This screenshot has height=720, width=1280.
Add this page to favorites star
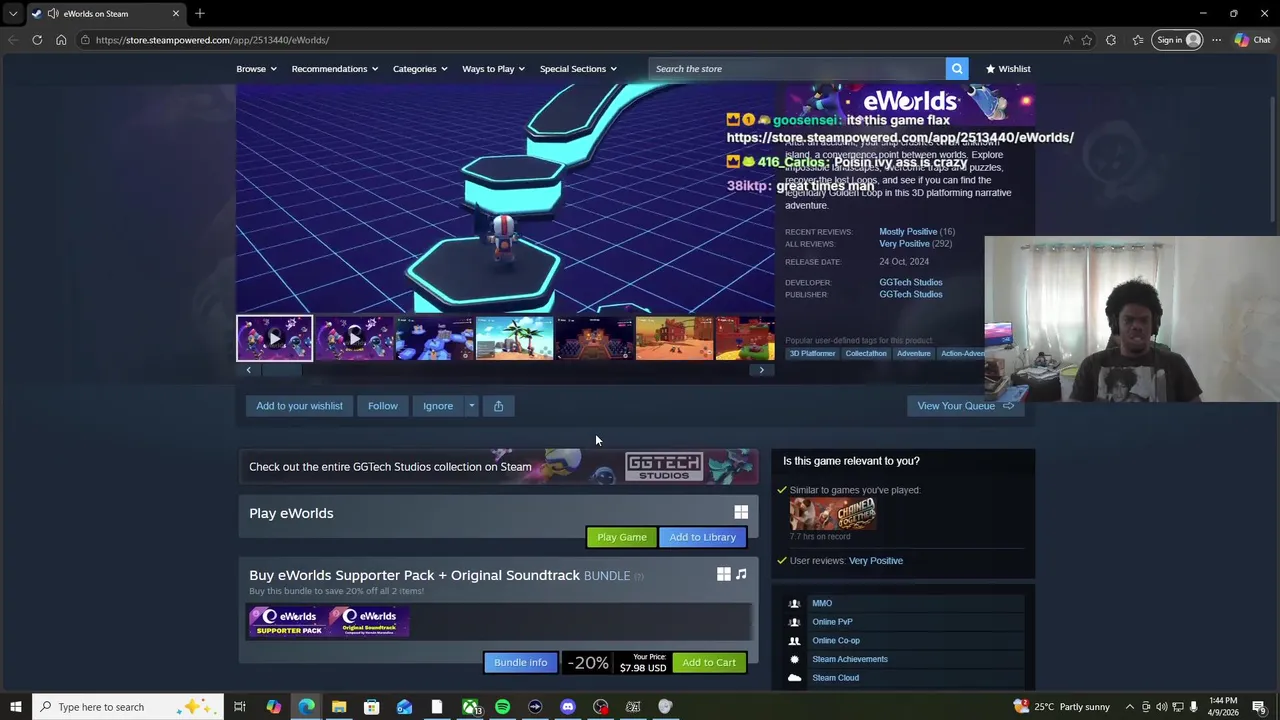pos(1087,40)
